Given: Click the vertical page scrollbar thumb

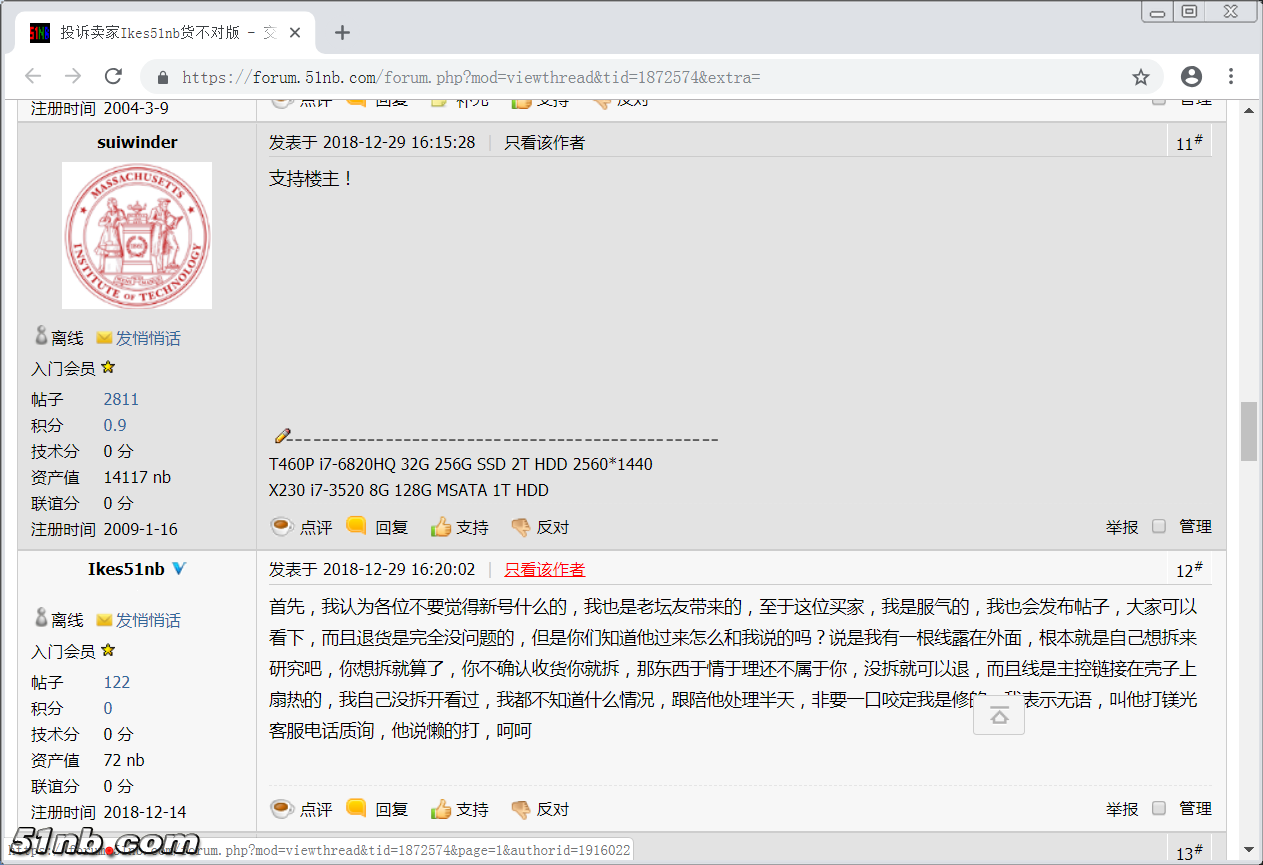Looking at the screenshot, I should pyautogui.click(x=1249, y=431).
